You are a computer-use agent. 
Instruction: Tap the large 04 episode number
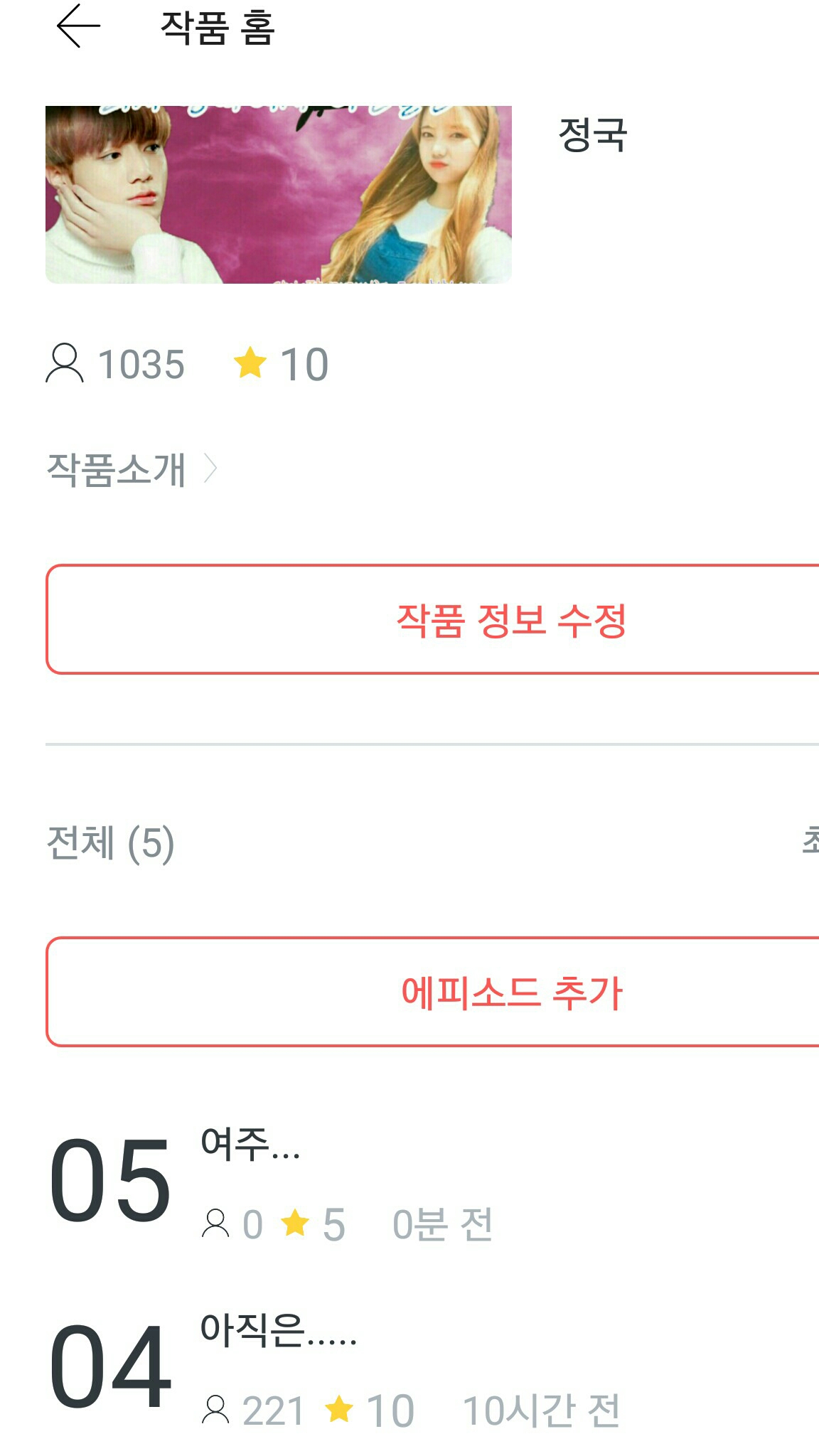110,1366
